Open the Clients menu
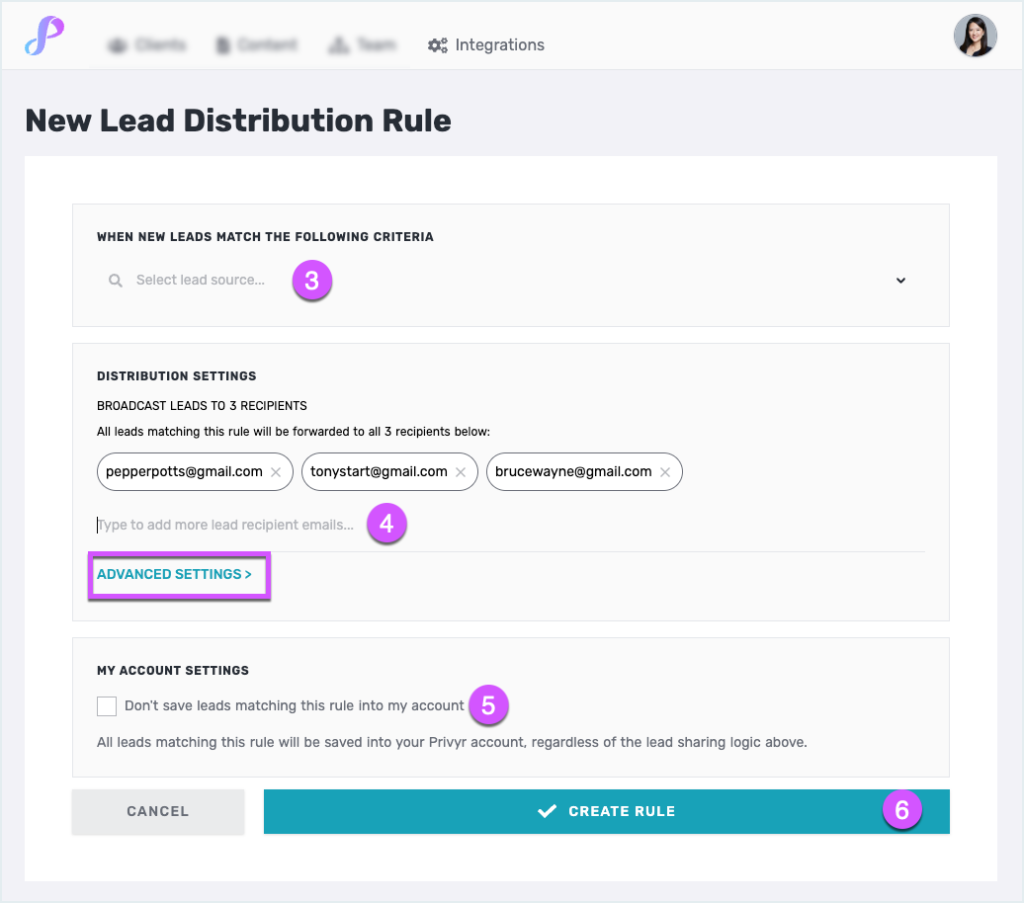 [147, 45]
